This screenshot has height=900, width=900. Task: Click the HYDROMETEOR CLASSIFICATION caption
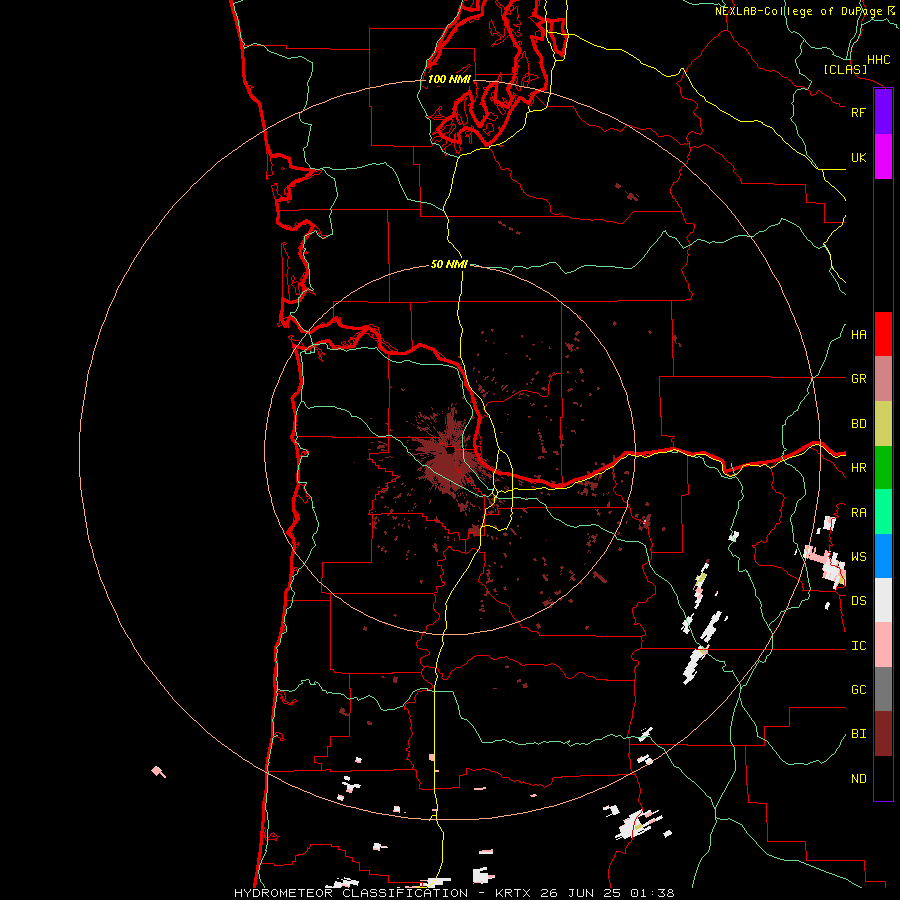coord(350,893)
